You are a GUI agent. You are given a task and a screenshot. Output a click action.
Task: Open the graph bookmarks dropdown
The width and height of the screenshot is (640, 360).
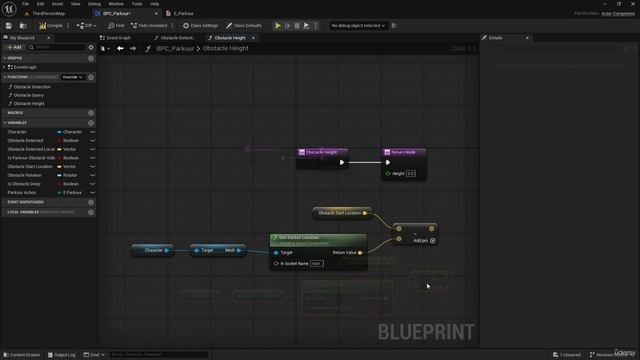(x=105, y=49)
